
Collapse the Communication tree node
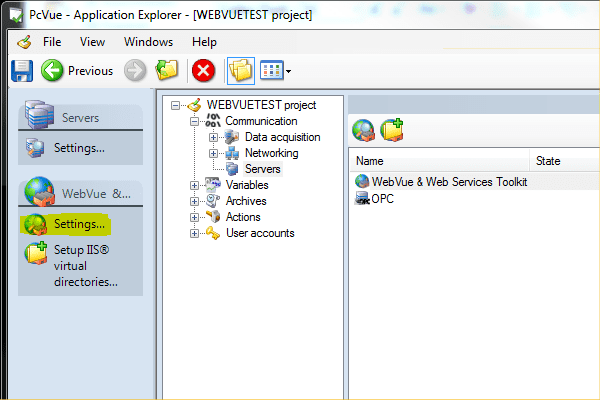[x=195, y=121]
